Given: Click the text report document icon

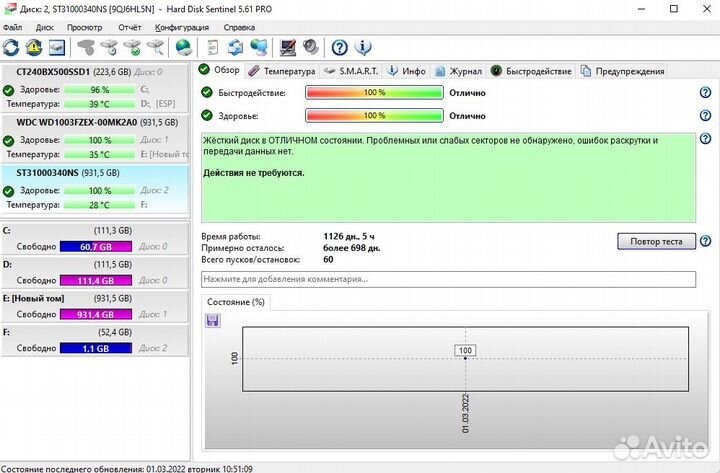Looking at the screenshot, I should click(x=212, y=47).
